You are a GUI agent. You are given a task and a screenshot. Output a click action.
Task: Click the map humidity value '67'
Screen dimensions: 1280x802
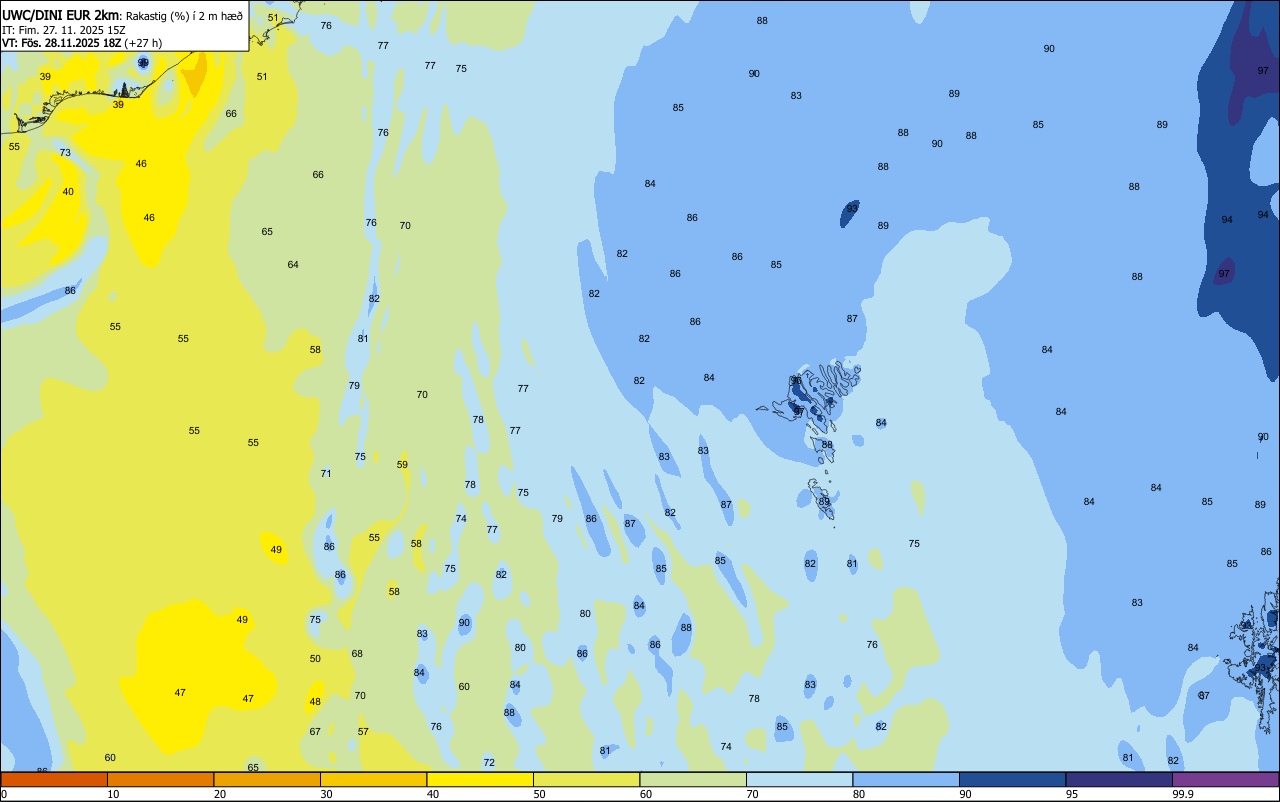click(x=315, y=731)
